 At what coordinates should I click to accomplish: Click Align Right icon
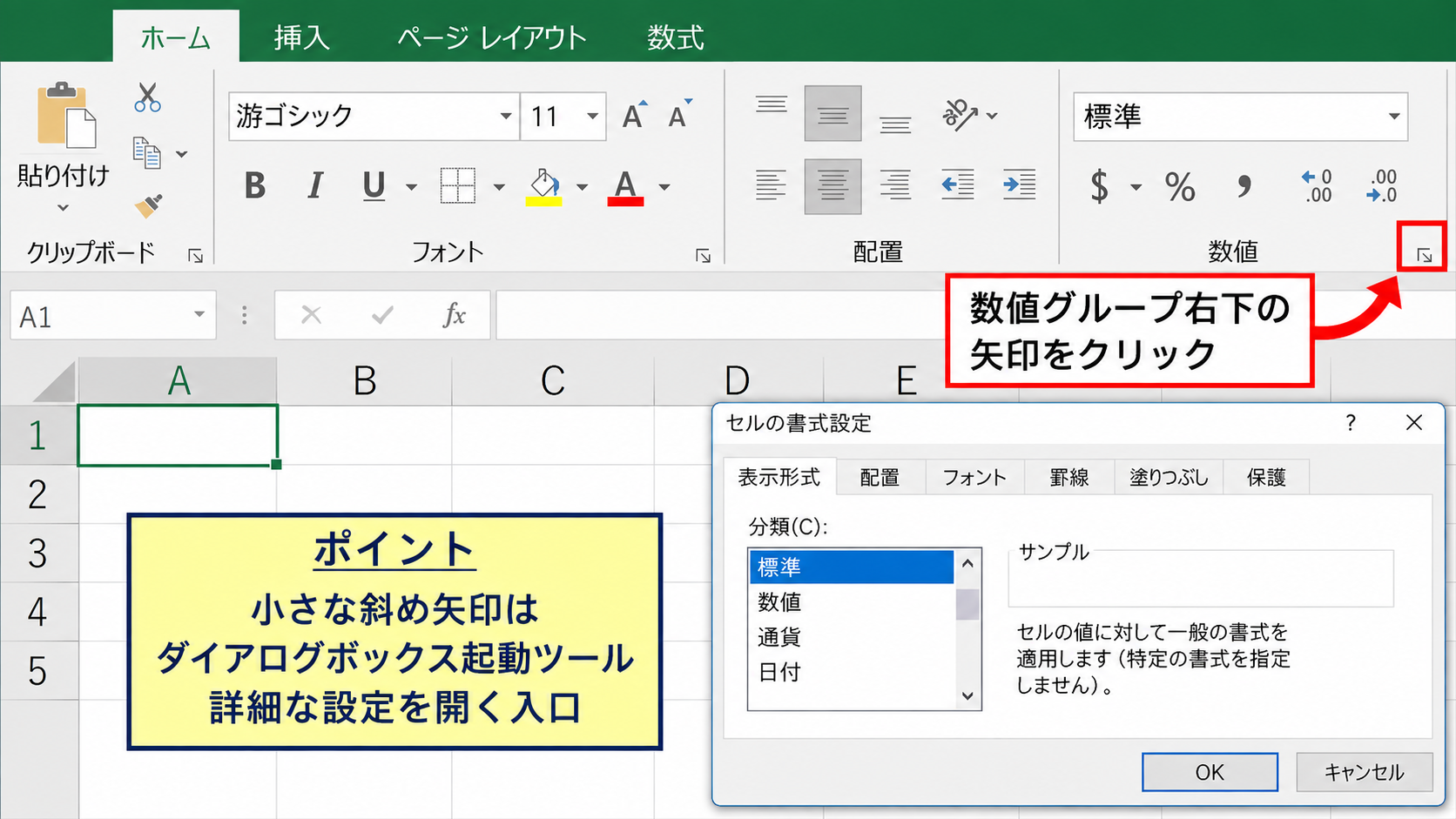pos(895,185)
